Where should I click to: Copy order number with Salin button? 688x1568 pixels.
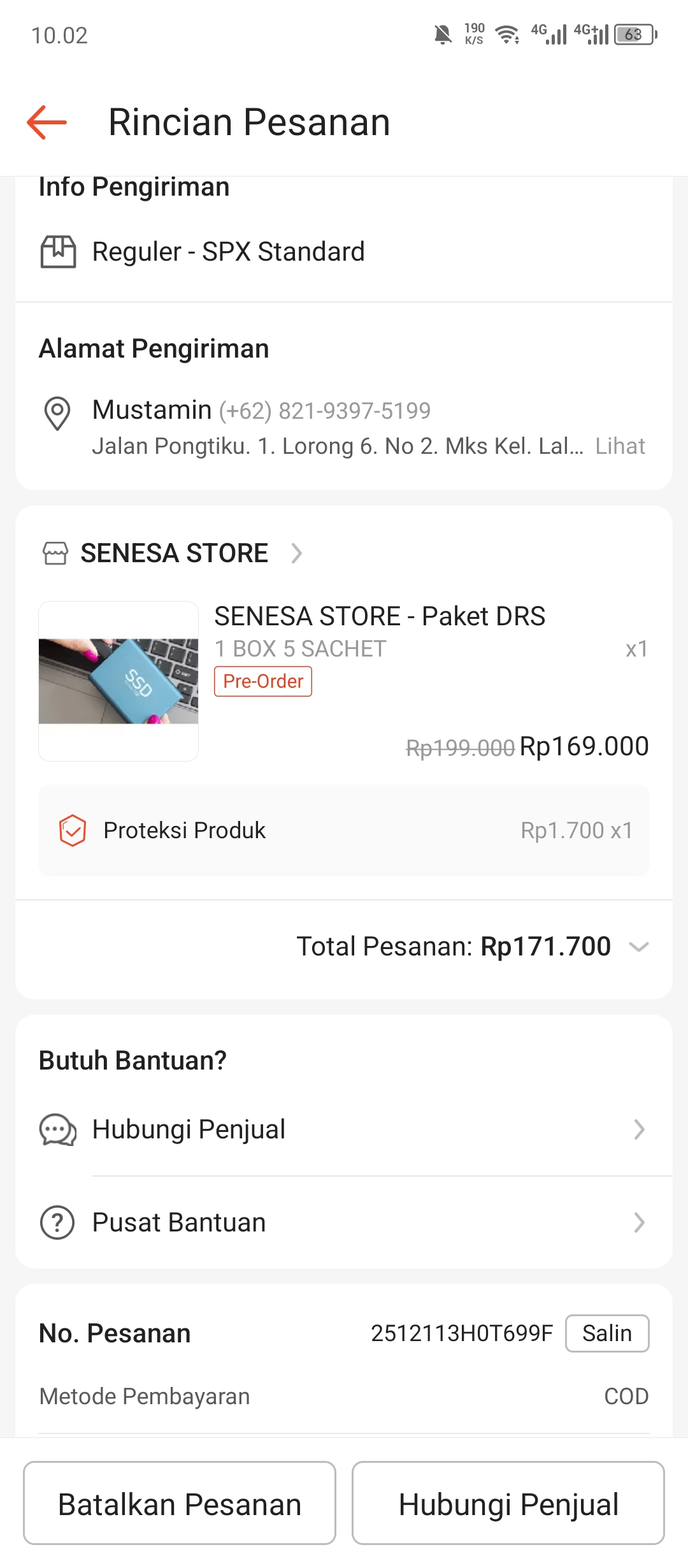606,1333
